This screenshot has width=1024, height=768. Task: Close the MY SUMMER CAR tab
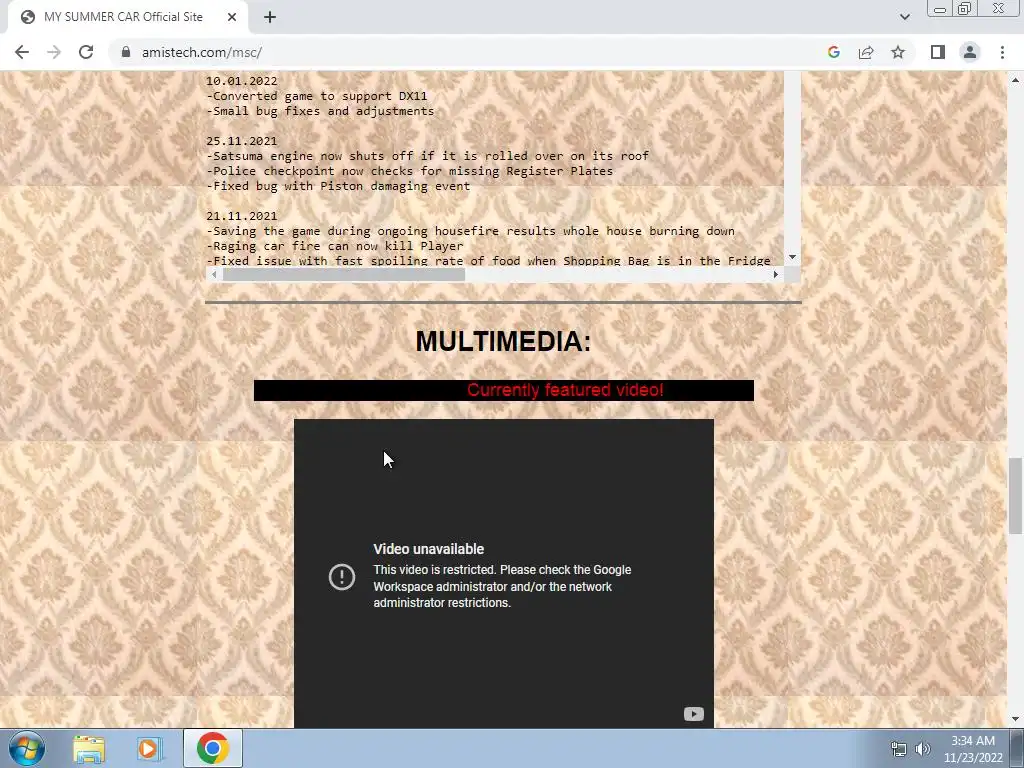pos(232,17)
